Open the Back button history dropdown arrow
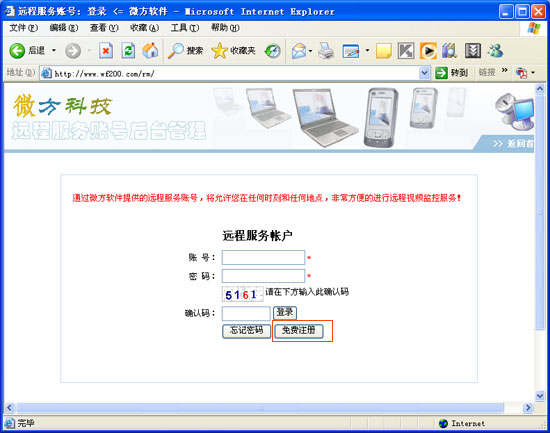The height and width of the screenshot is (433, 550). (x=54, y=51)
